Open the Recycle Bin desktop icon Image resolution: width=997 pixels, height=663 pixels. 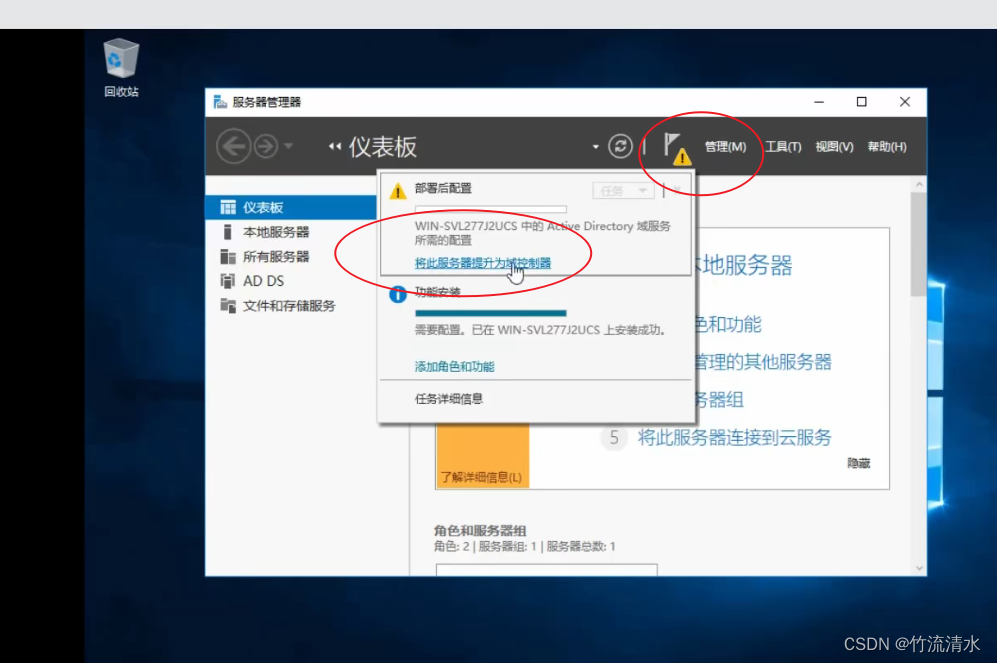click(x=121, y=67)
